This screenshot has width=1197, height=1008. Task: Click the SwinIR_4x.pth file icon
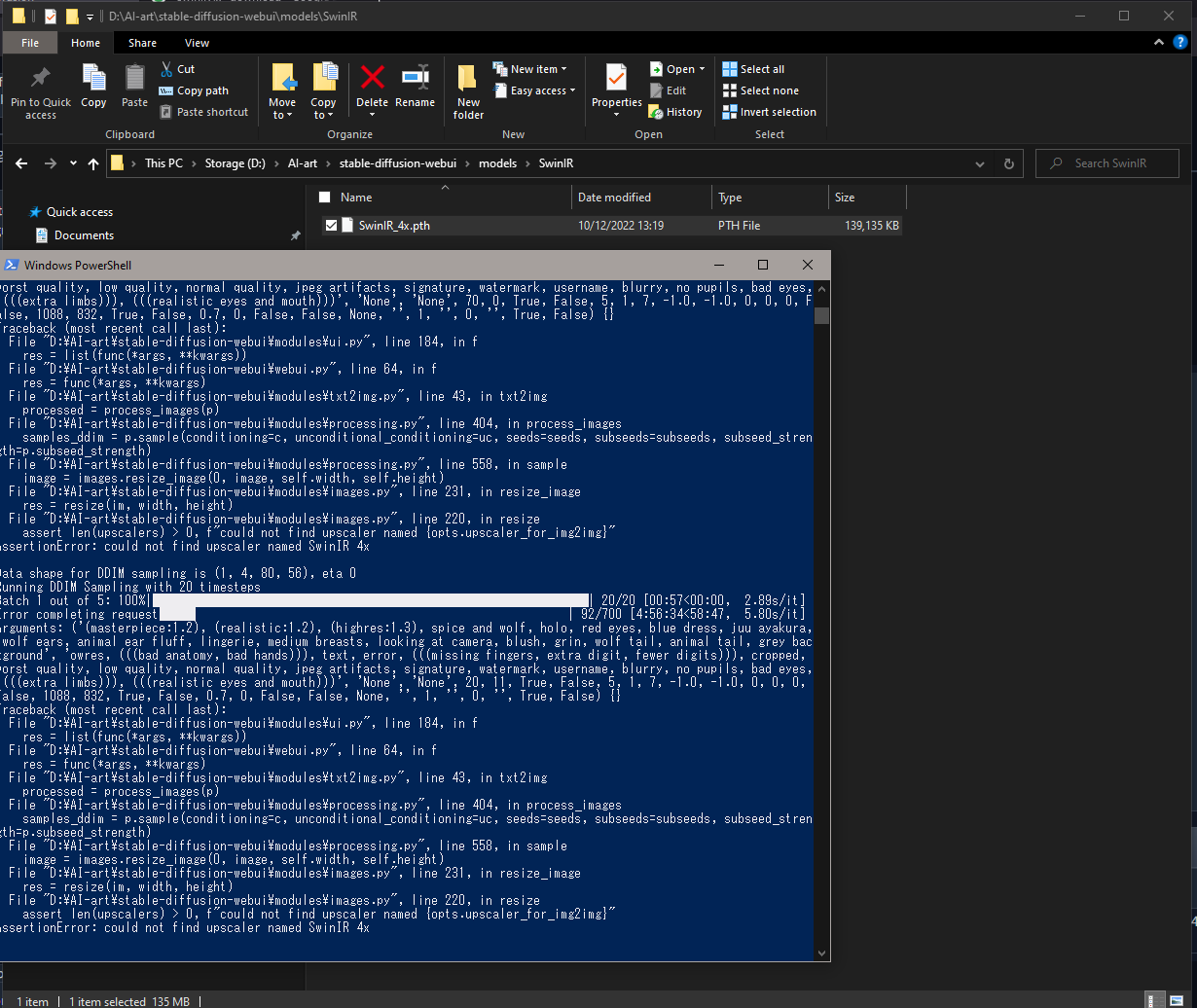349,226
